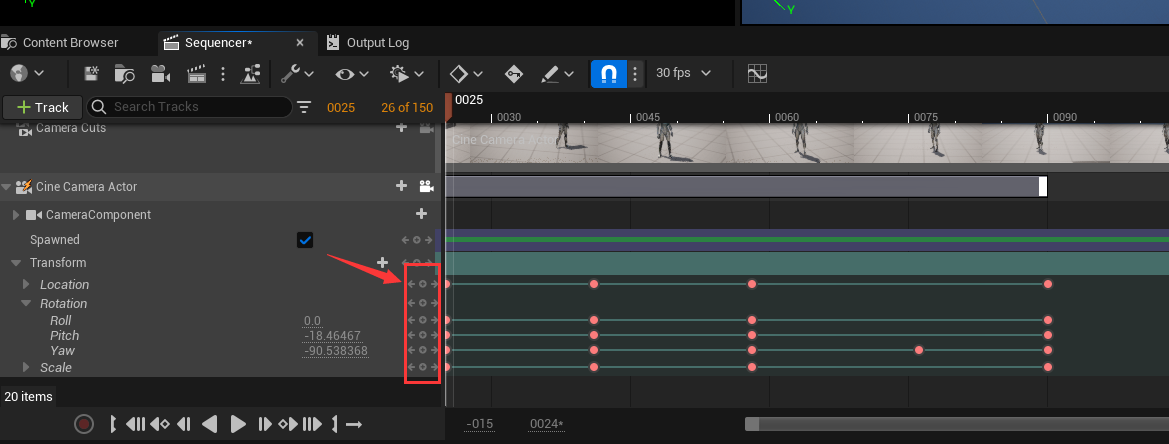Image resolution: width=1169 pixels, height=444 pixels.
Task: Add a keyframe on the Location track
Action: tap(422, 285)
